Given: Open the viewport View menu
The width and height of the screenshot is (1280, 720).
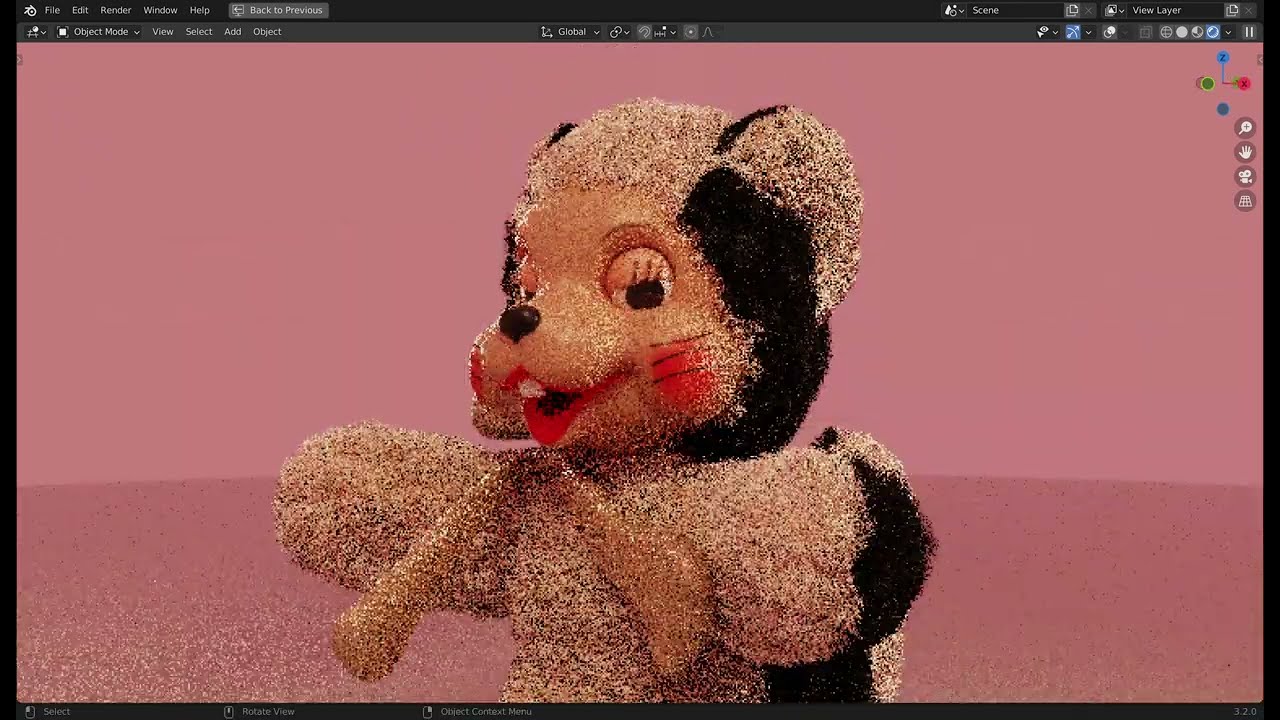Looking at the screenshot, I should pos(162,32).
